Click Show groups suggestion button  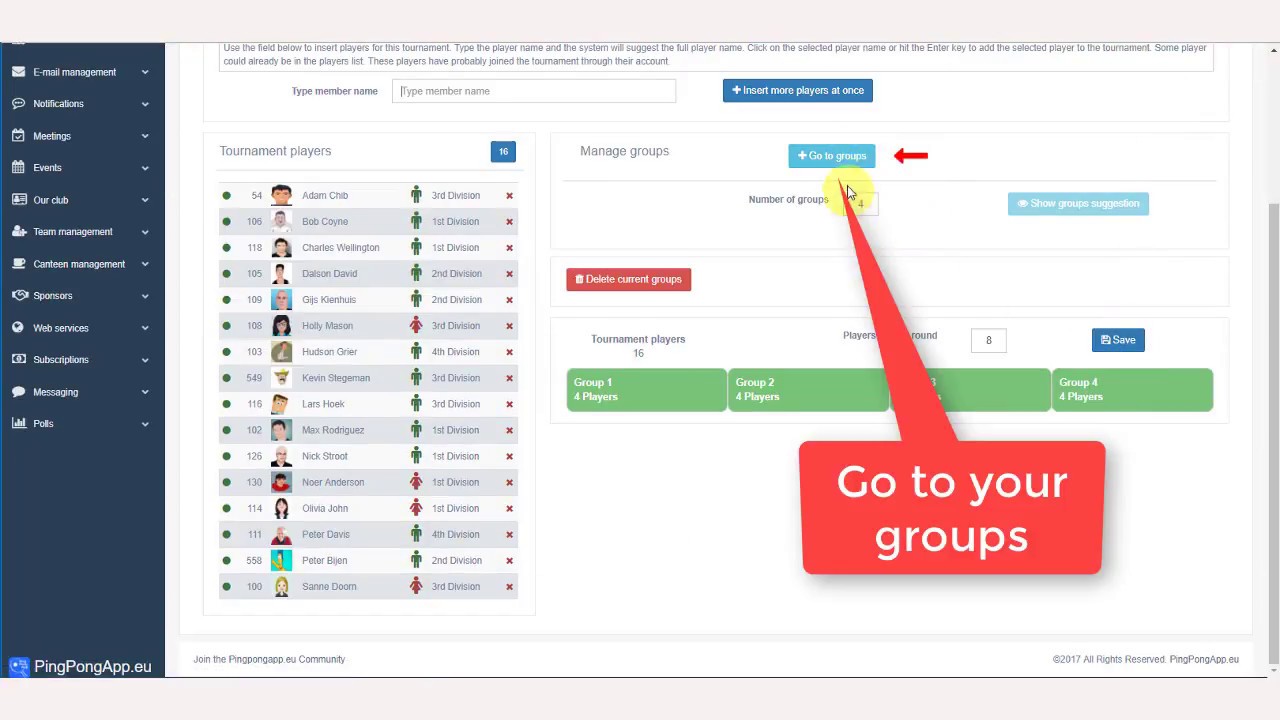pos(1078,204)
